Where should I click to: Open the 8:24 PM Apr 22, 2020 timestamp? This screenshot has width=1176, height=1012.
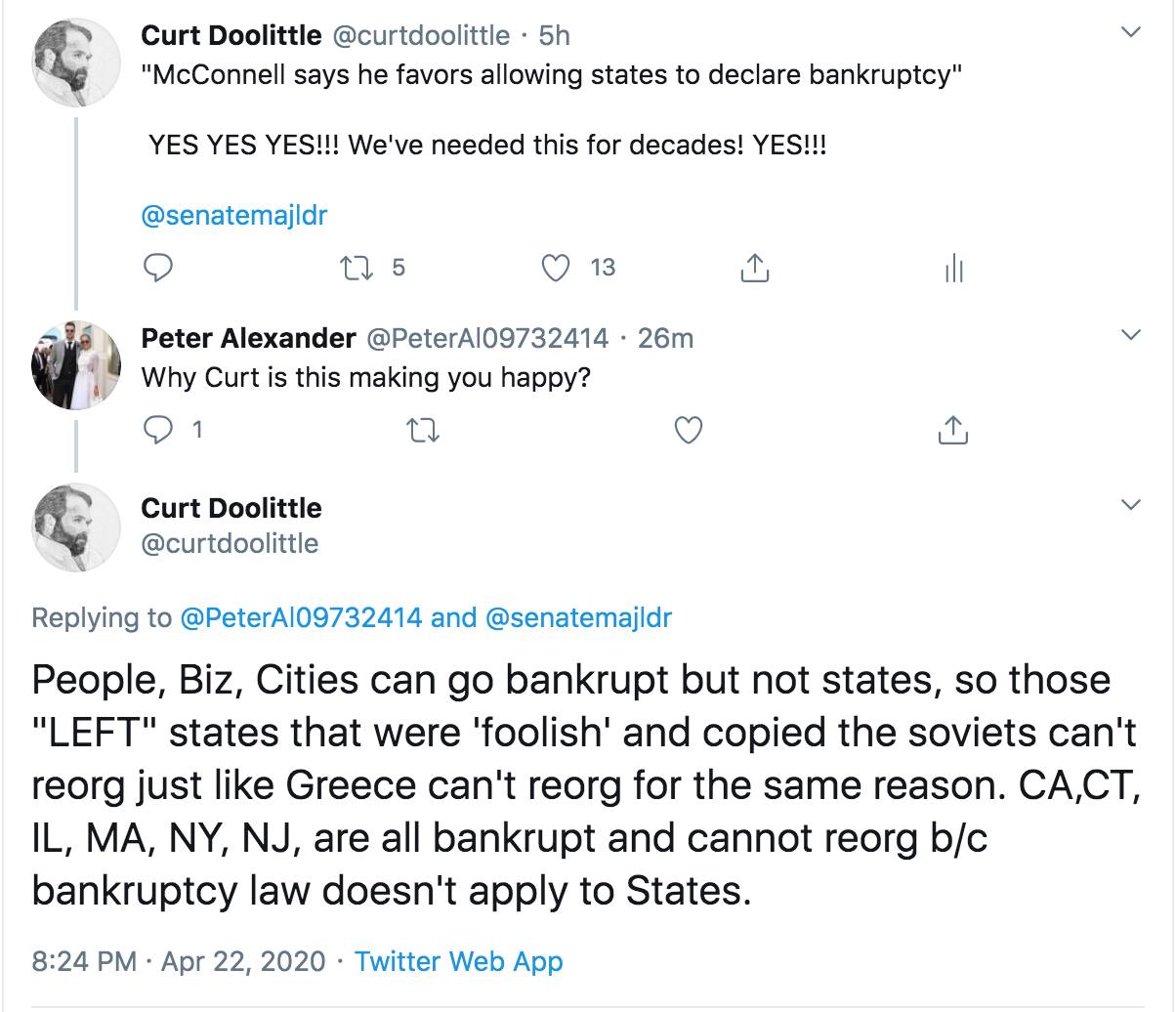click(178, 961)
